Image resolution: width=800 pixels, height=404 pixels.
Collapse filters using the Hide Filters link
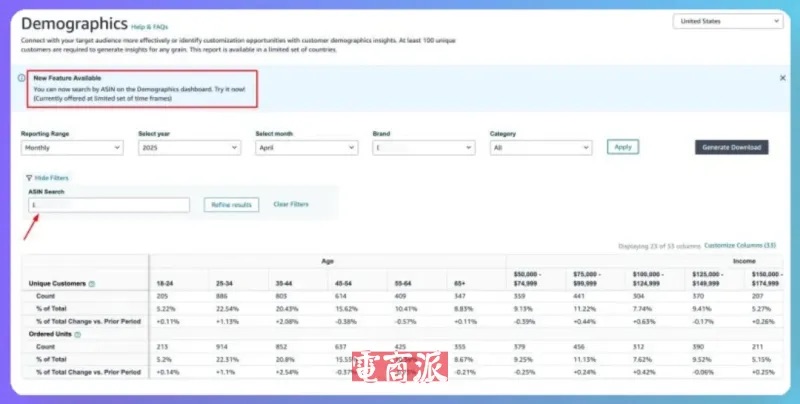pos(52,178)
